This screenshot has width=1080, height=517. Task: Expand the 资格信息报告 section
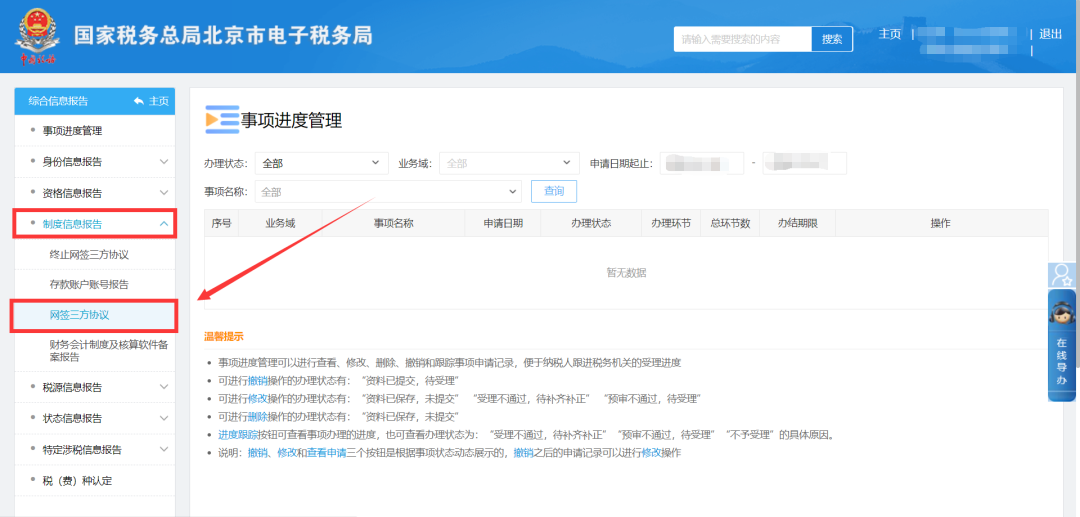tap(95, 193)
